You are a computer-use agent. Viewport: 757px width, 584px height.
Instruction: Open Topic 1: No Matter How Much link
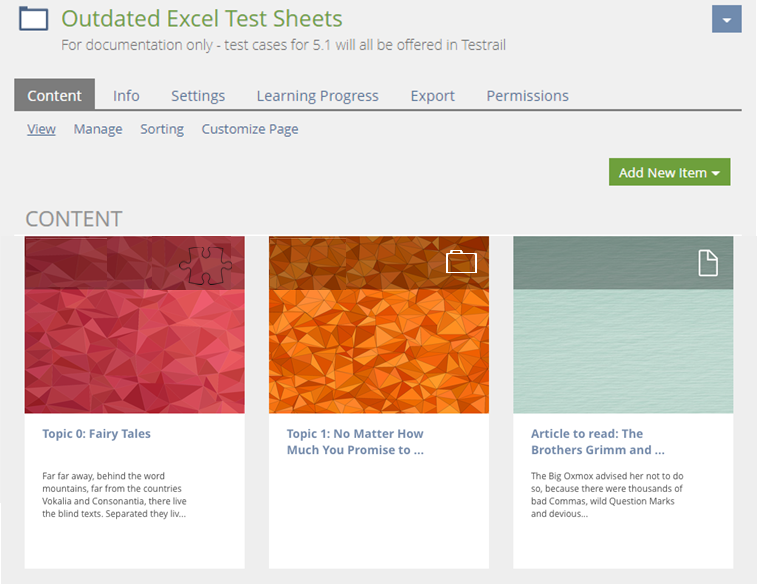(x=355, y=442)
